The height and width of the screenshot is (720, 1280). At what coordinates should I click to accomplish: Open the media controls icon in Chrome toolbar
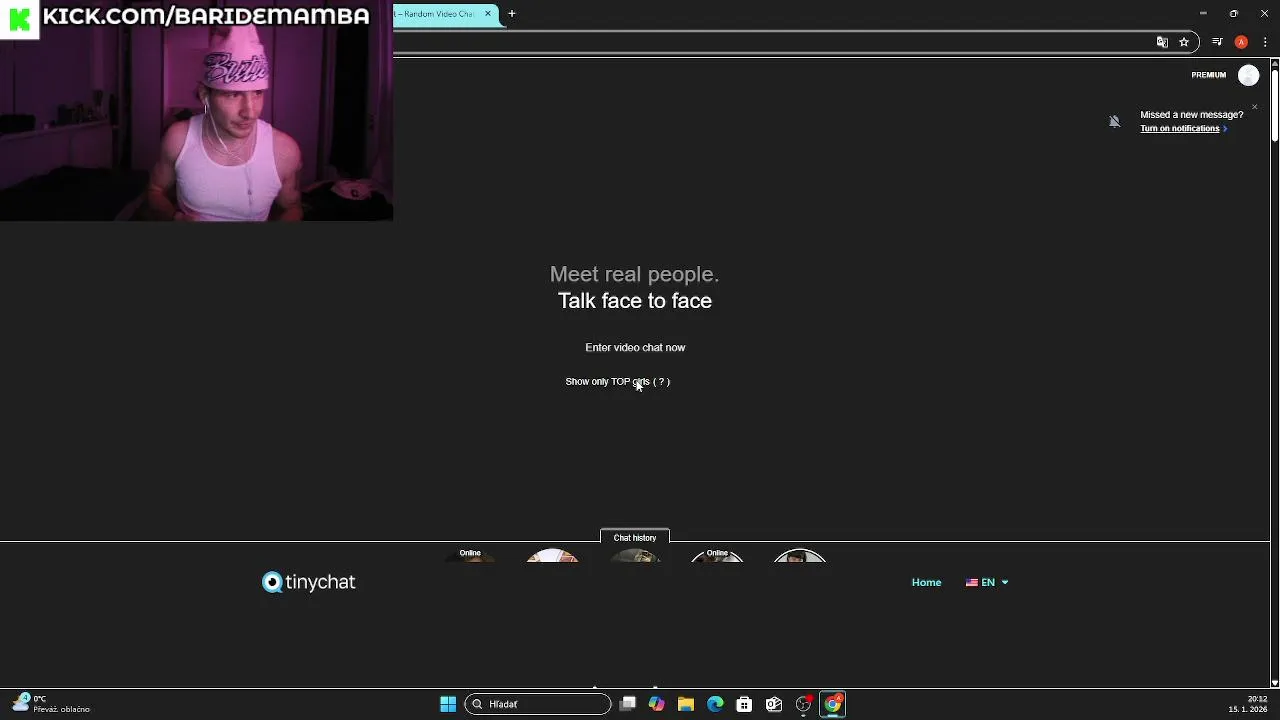[x=1217, y=42]
